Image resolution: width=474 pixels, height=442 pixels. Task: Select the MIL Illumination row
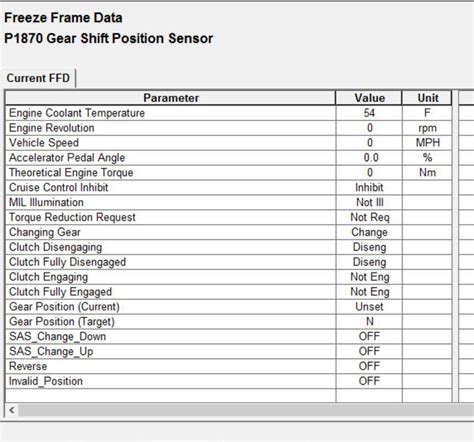pos(229,202)
